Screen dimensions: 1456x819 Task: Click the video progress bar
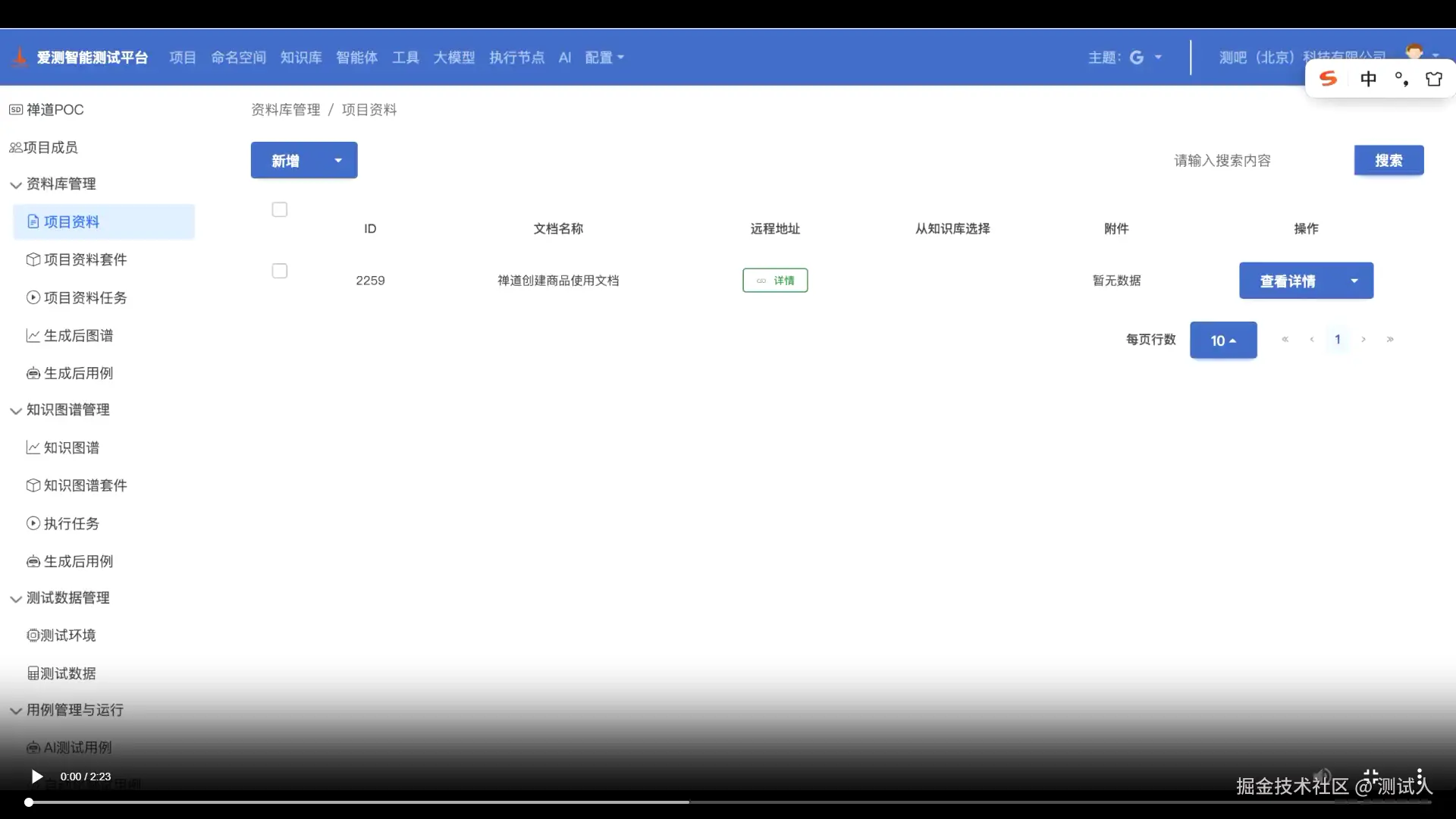point(728,802)
